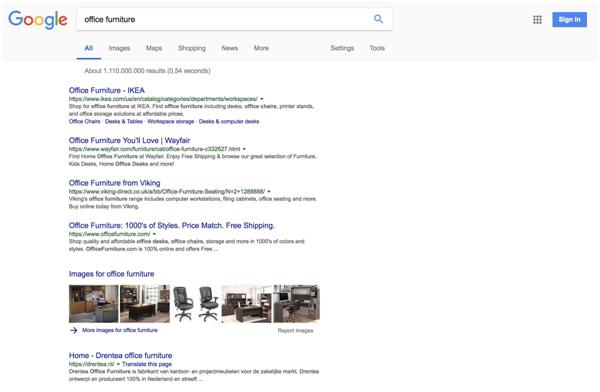
Task: Open the first office image with wooden desks
Action: coord(94,304)
